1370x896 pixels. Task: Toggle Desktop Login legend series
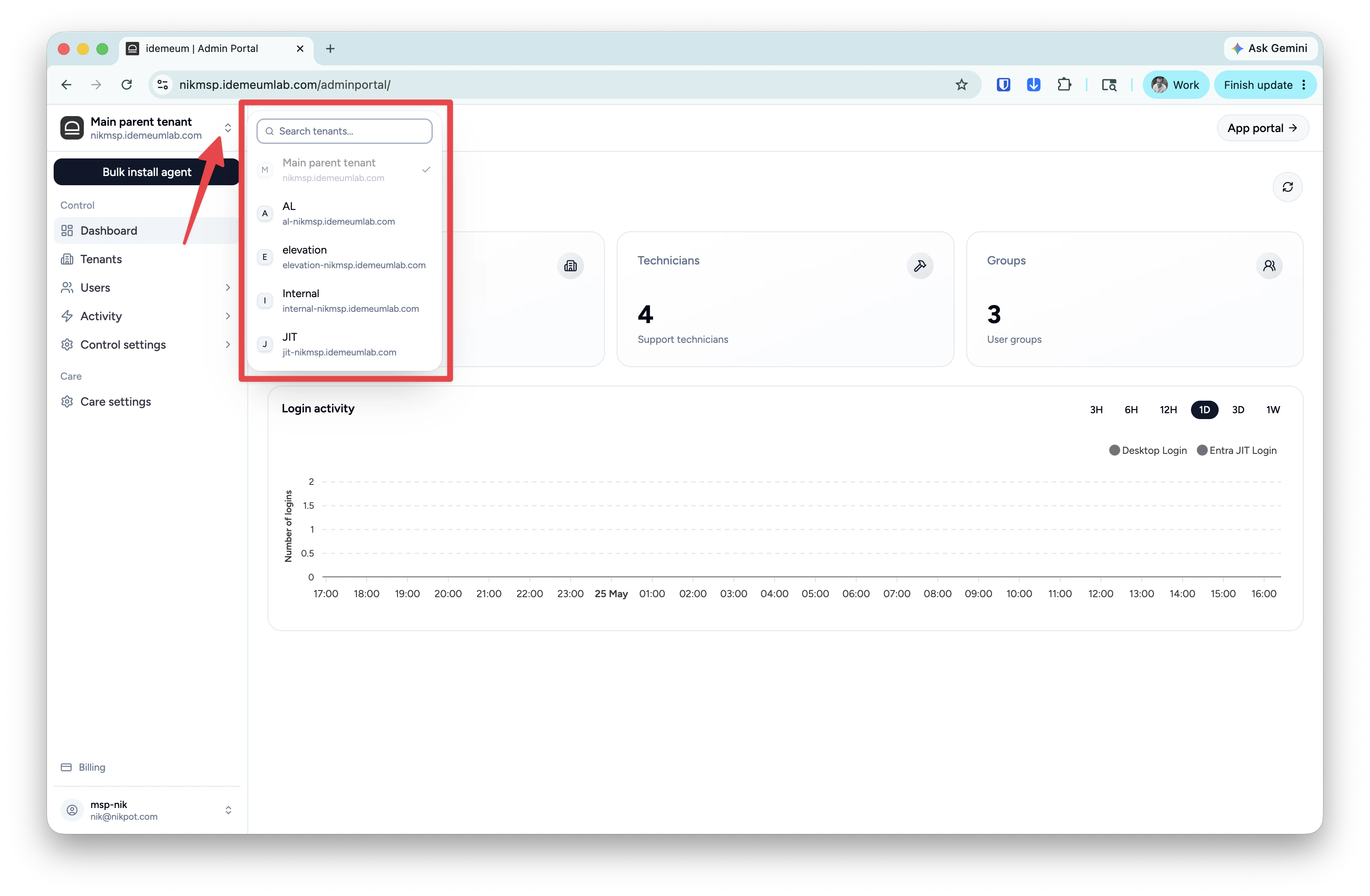point(1148,451)
